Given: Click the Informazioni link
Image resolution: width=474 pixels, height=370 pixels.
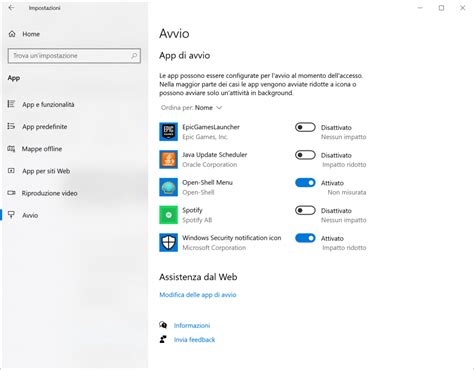Looking at the screenshot, I should [x=192, y=325].
